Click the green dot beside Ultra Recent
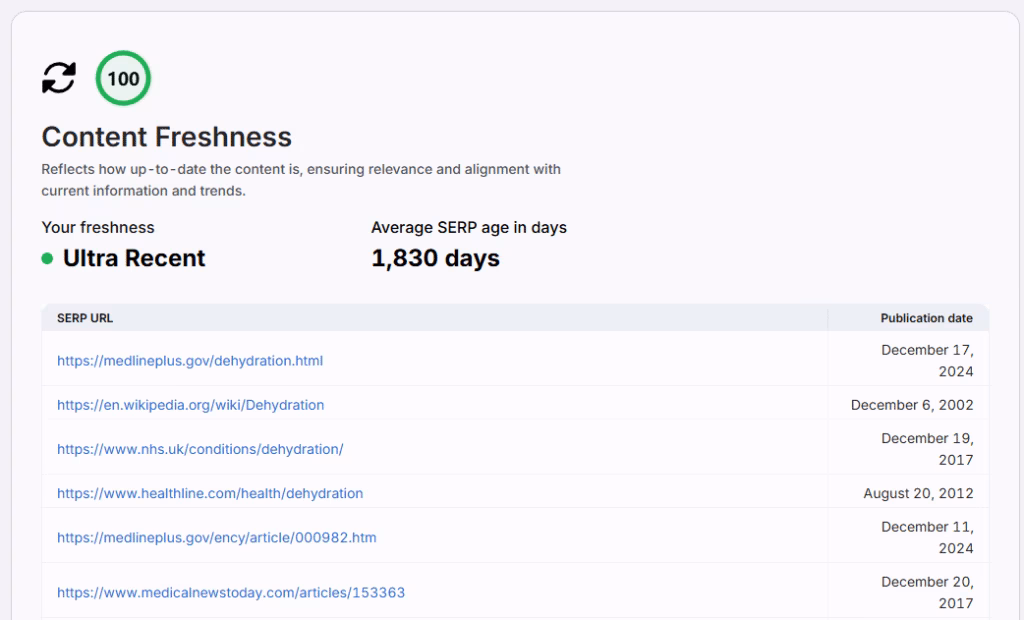Viewport: 1024px width, 620px height. click(x=47, y=258)
